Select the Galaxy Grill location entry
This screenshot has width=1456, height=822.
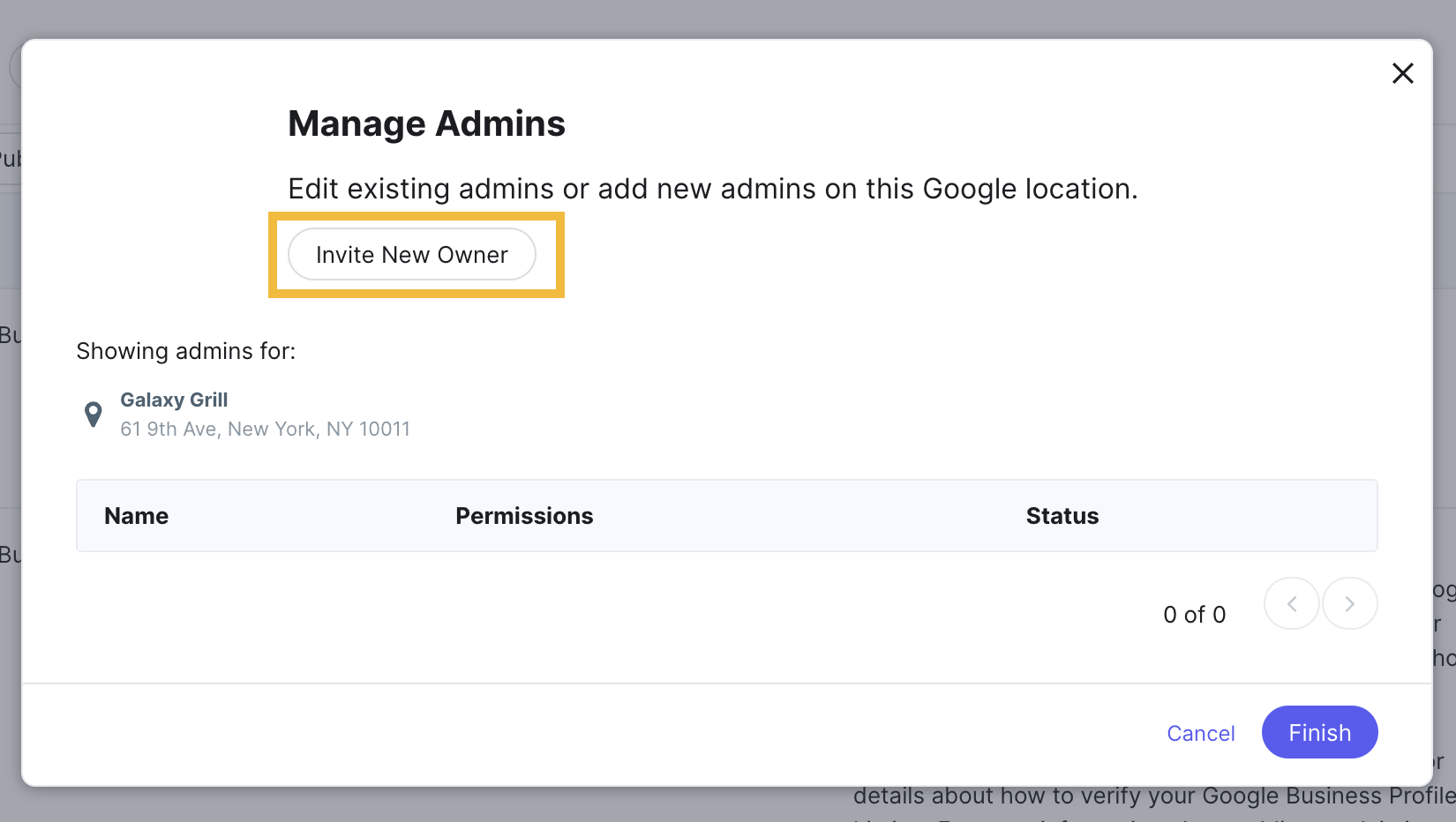click(174, 400)
